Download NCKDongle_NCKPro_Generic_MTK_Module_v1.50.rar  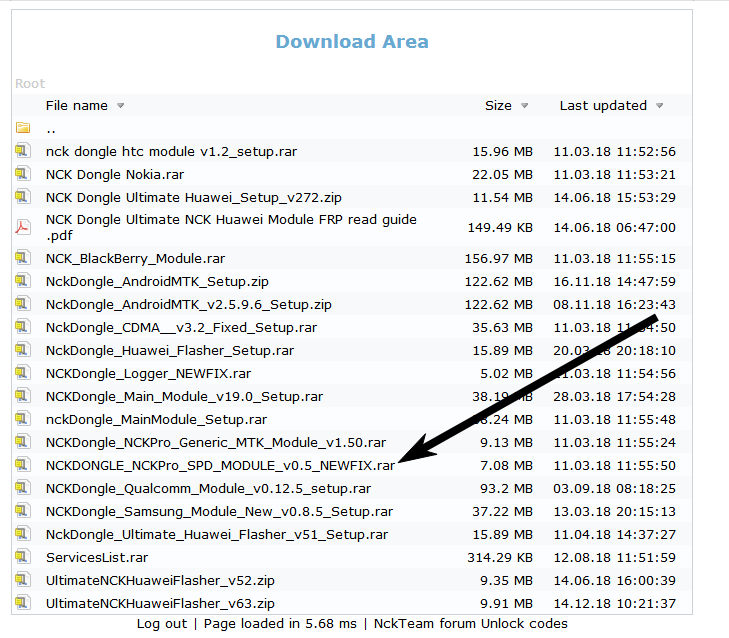216,443
